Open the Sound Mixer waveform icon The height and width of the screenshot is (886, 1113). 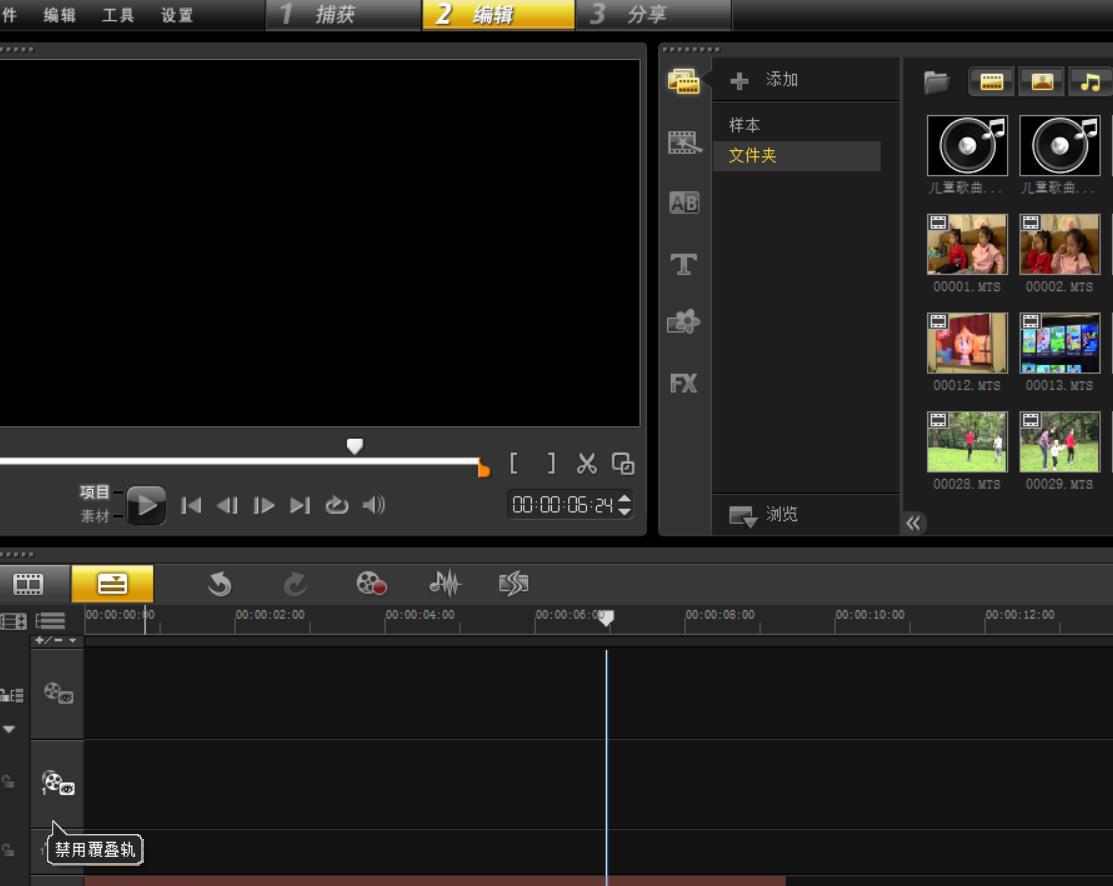(445, 584)
